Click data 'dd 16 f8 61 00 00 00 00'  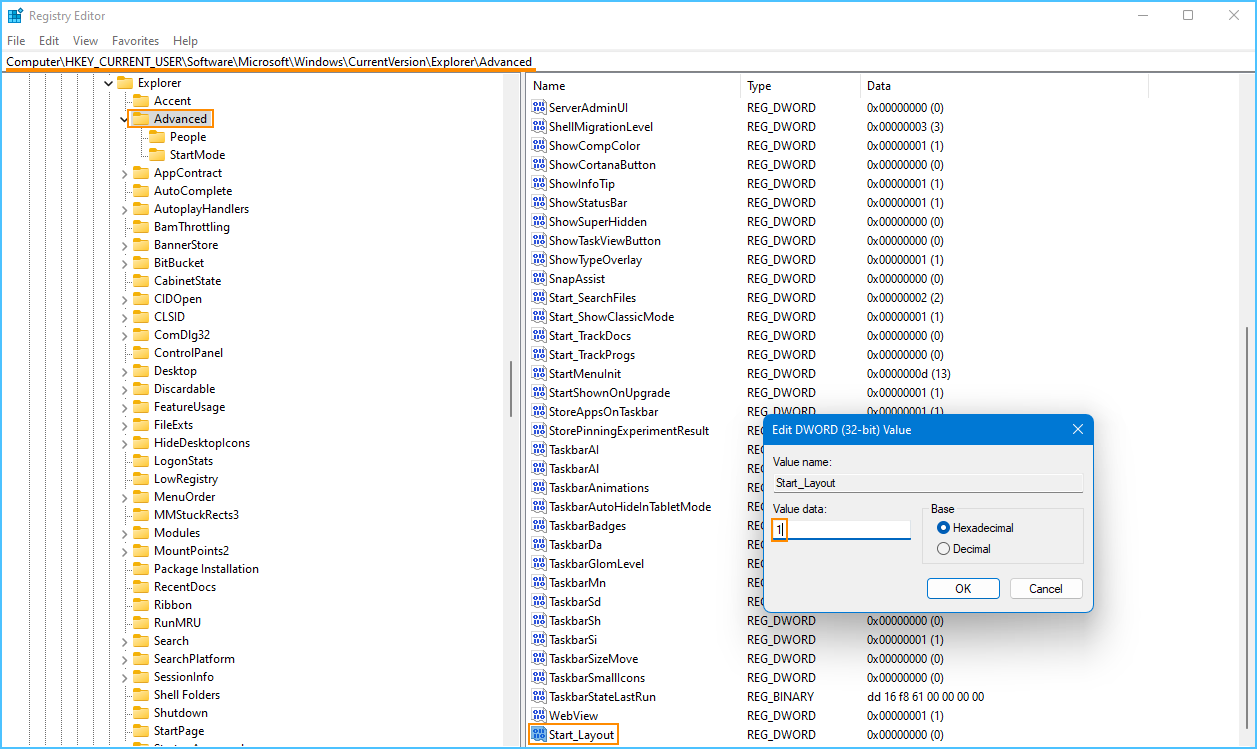tap(925, 697)
